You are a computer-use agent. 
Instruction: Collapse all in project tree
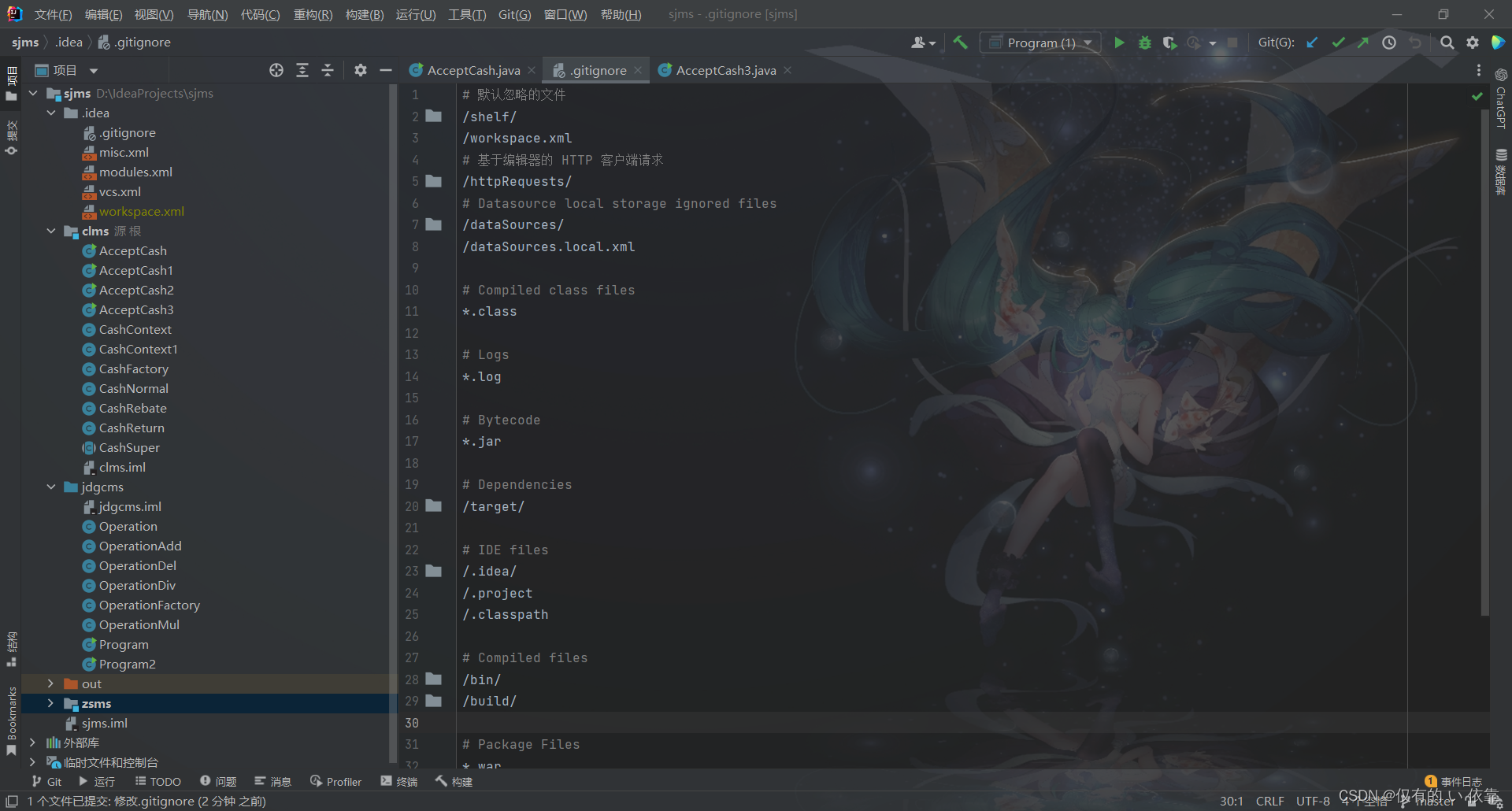coord(328,70)
